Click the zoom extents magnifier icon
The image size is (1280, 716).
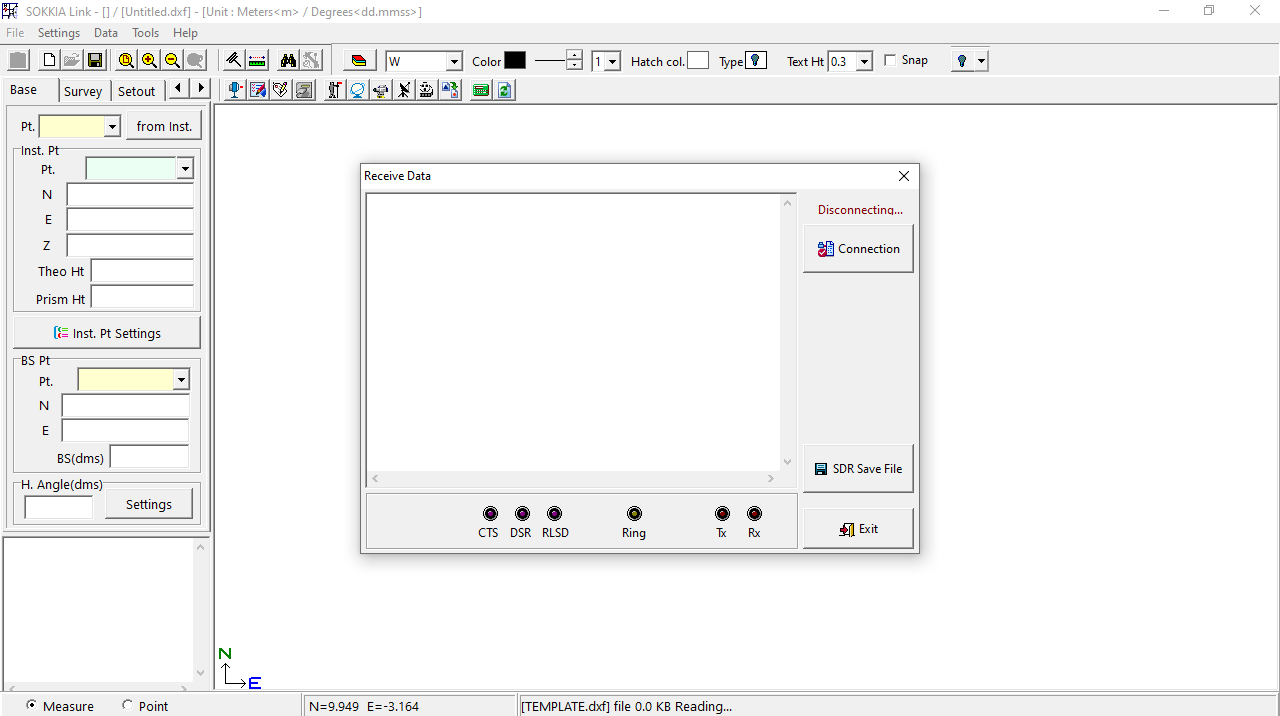tap(126, 60)
